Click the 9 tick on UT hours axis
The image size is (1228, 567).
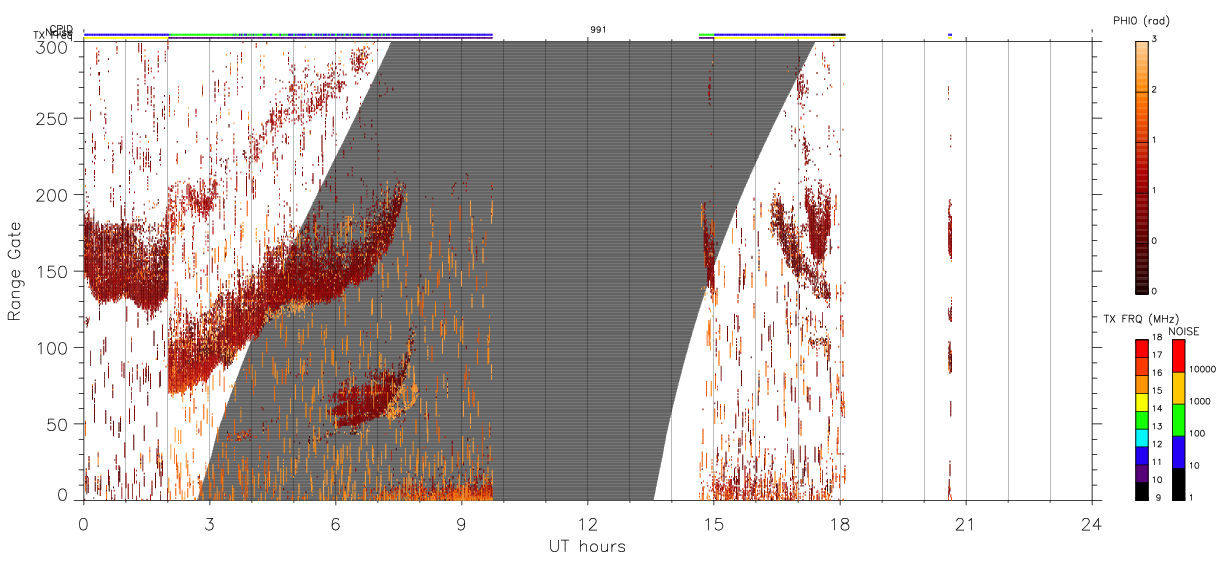point(461,523)
